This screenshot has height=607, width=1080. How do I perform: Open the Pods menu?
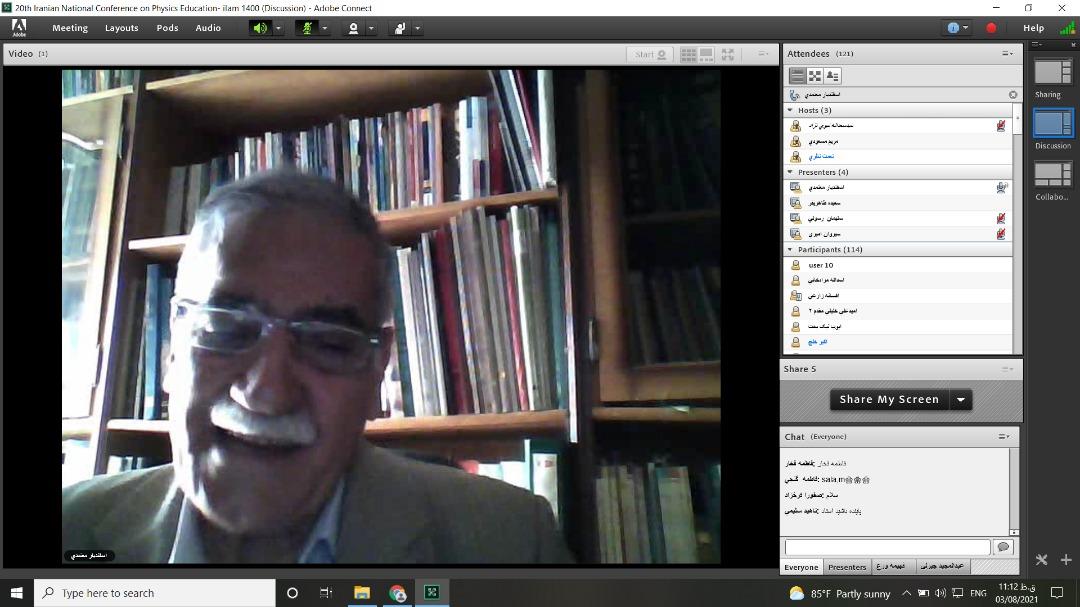167,28
